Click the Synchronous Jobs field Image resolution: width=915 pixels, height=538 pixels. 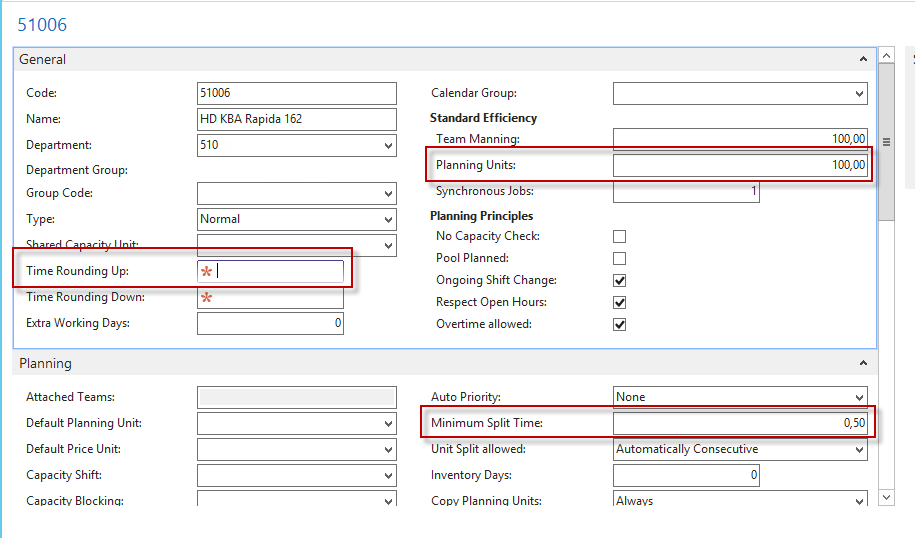point(686,191)
